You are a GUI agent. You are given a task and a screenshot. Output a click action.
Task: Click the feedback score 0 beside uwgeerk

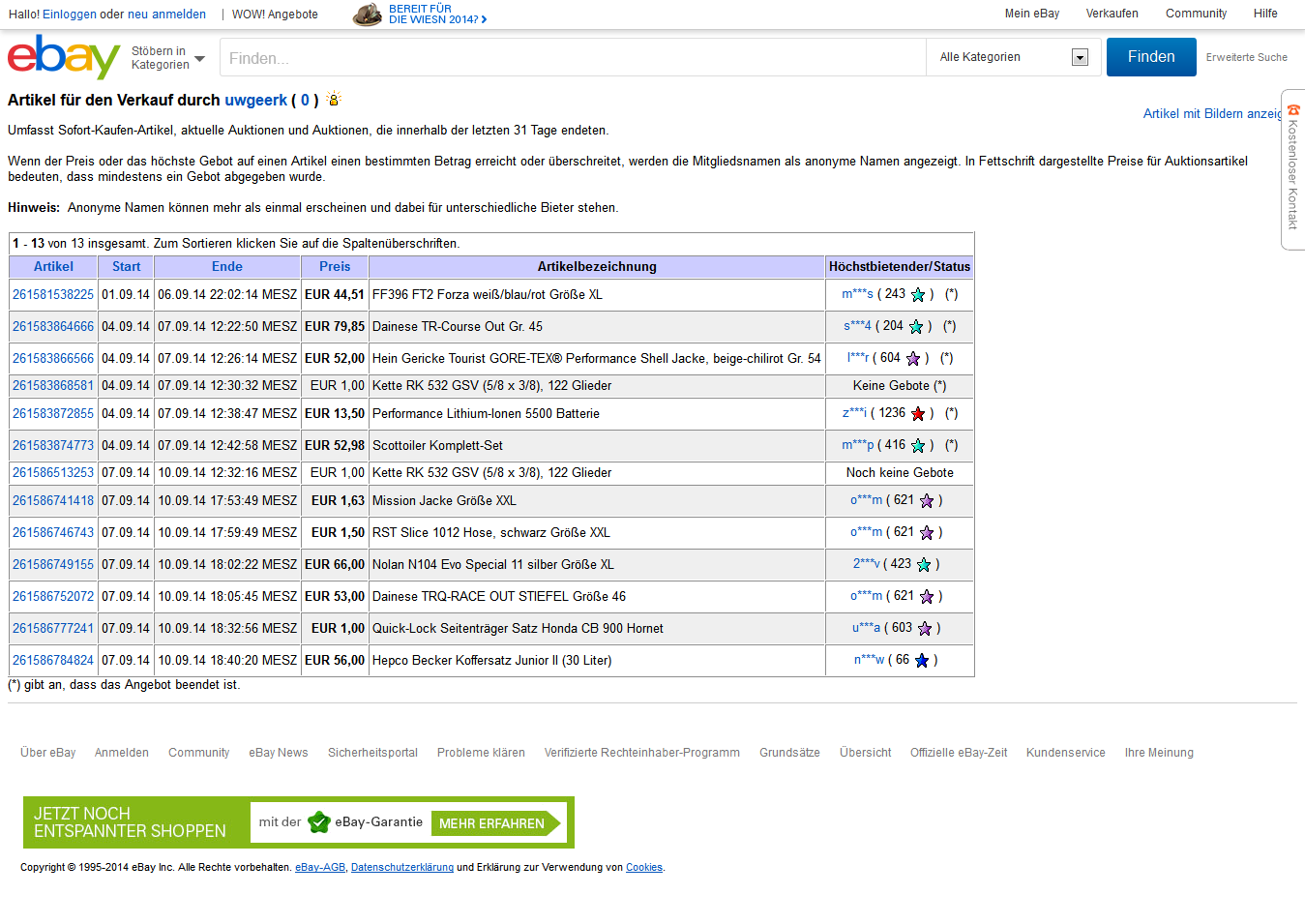305,100
